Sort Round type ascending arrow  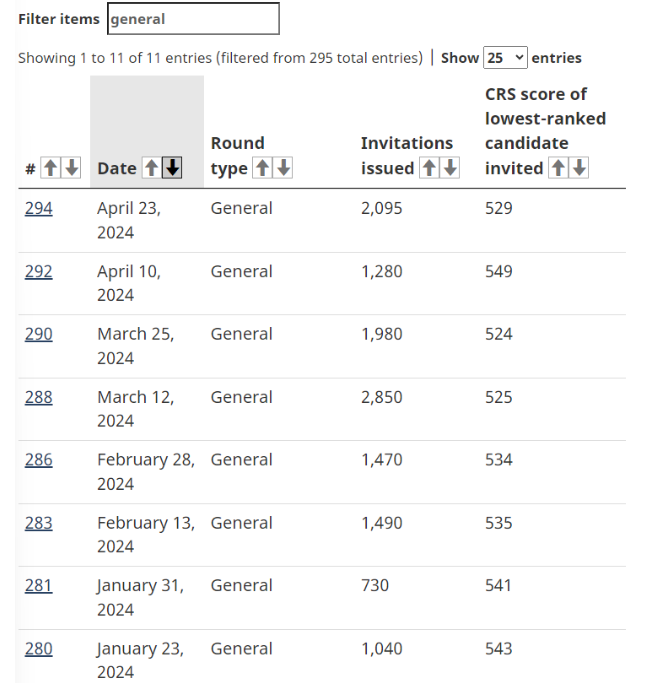click(x=262, y=169)
